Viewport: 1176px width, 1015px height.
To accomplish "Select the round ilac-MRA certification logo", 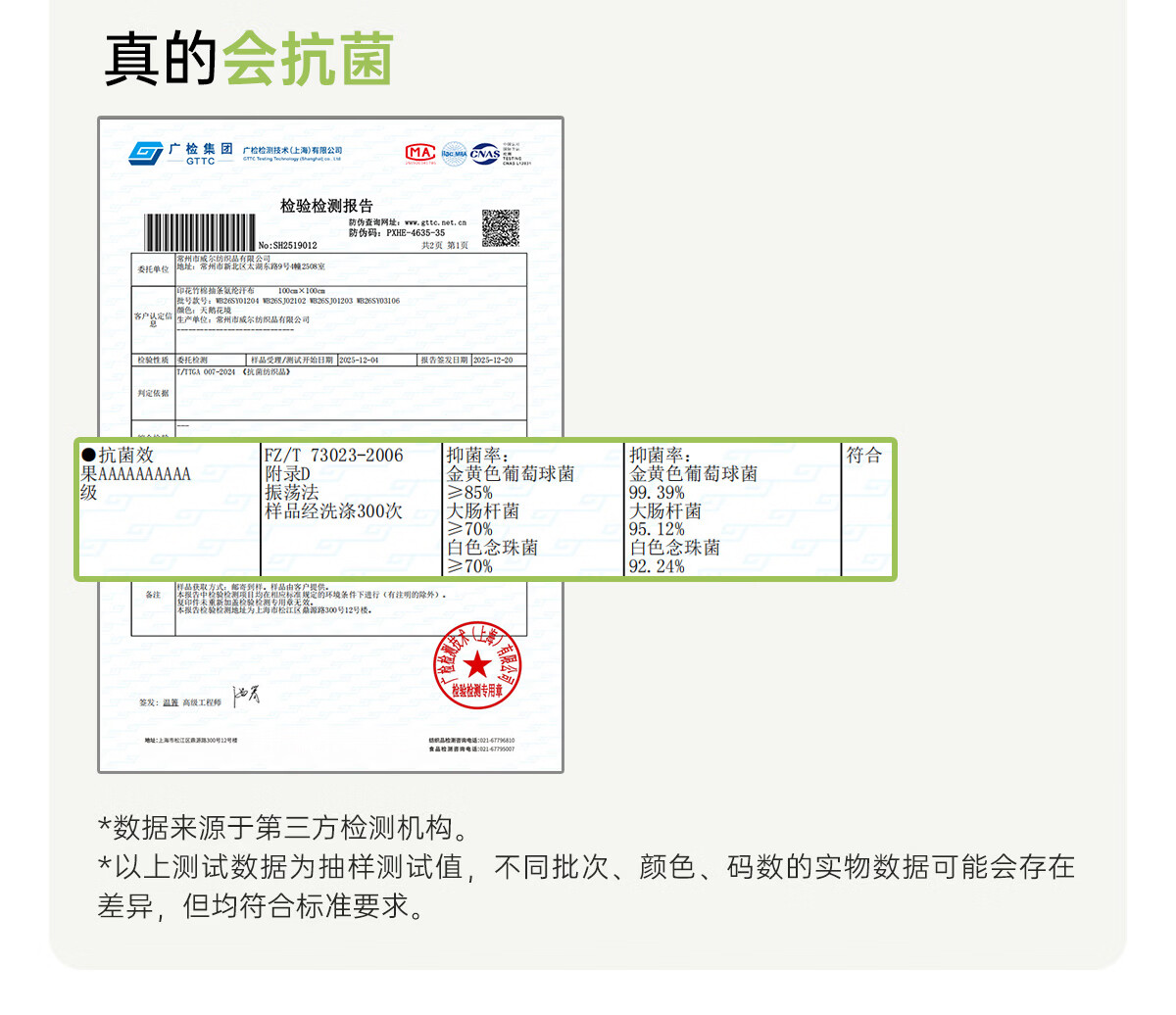I will click(453, 154).
